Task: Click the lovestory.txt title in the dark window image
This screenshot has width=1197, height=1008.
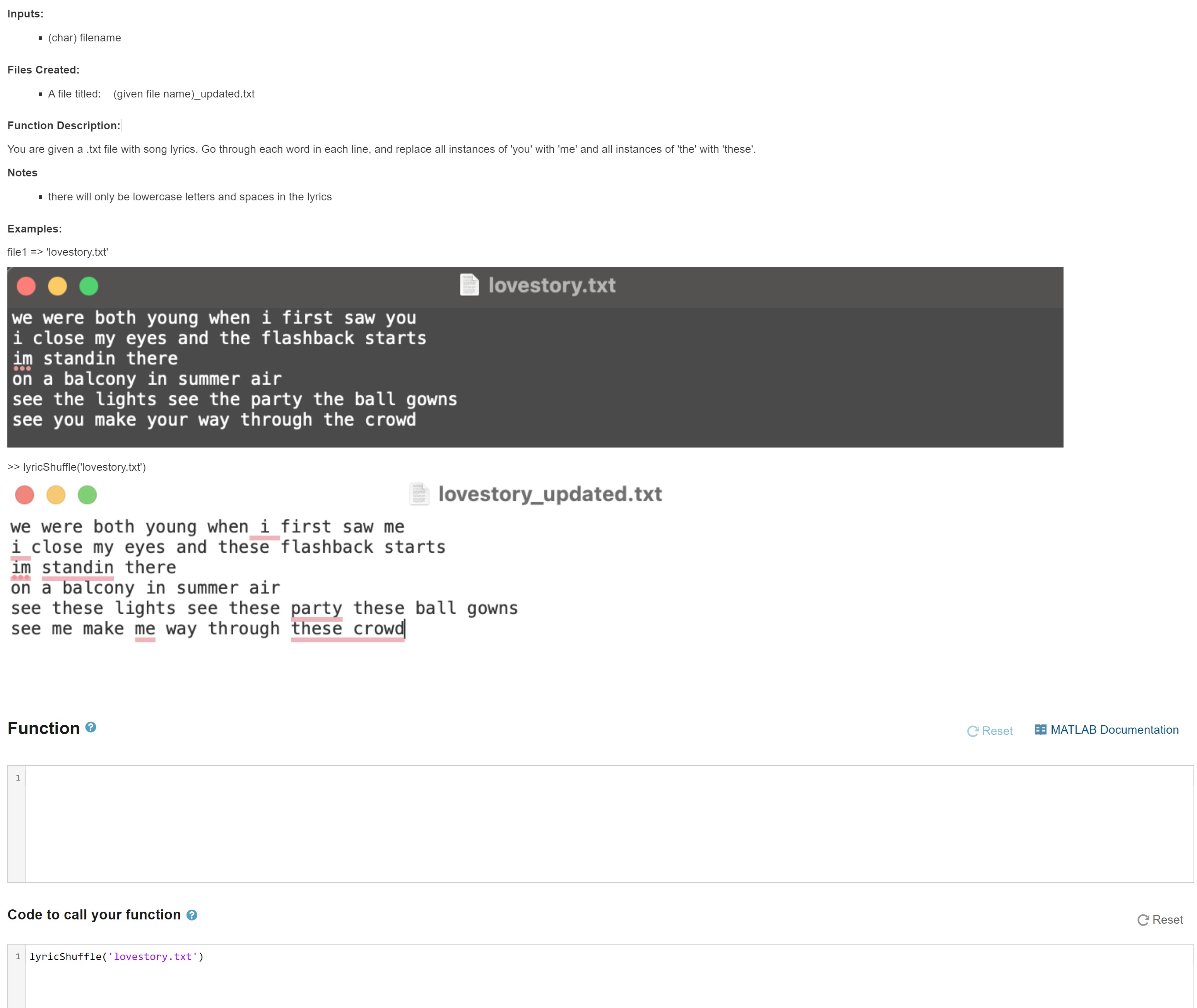Action: (x=552, y=285)
